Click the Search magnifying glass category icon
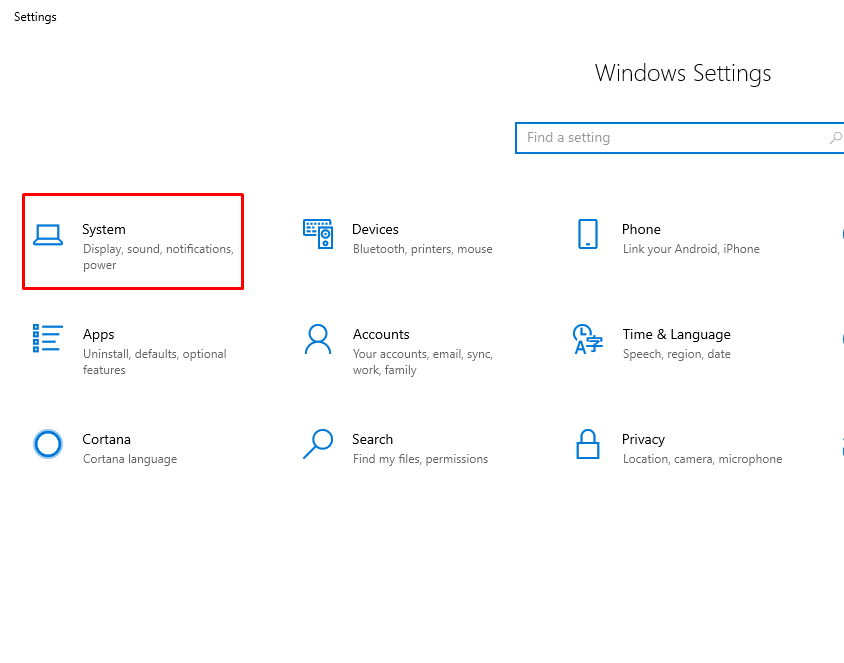Image resolution: width=844 pixels, height=663 pixels. point(318,443)
